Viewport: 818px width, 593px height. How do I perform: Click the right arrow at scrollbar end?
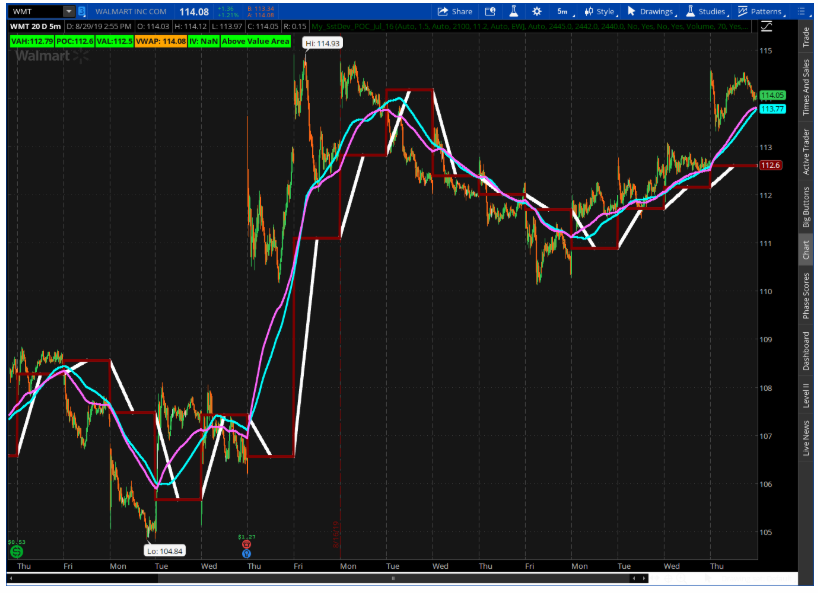645,578
